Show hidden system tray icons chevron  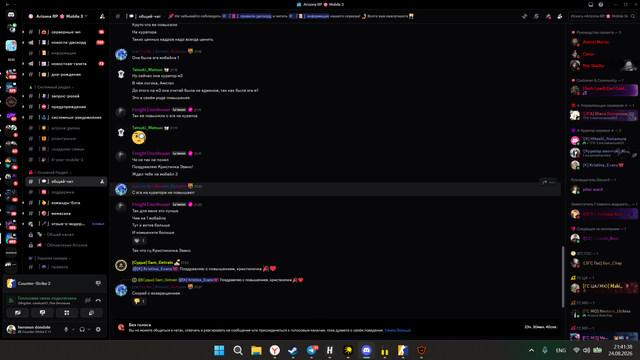[531, 350]
